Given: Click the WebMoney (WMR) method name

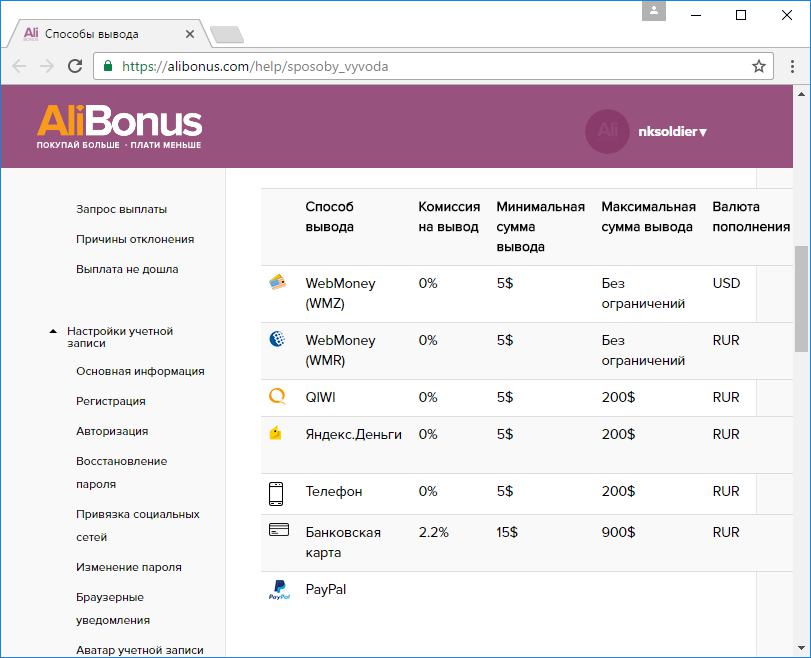Looking at the screenshot, I should point(340,350).
